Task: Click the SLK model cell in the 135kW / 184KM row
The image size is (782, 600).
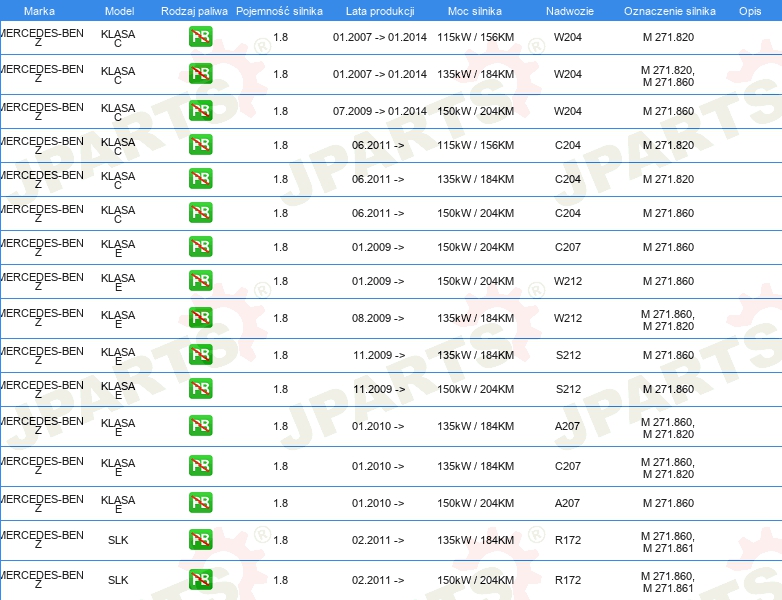Action: tap(118, 540)
